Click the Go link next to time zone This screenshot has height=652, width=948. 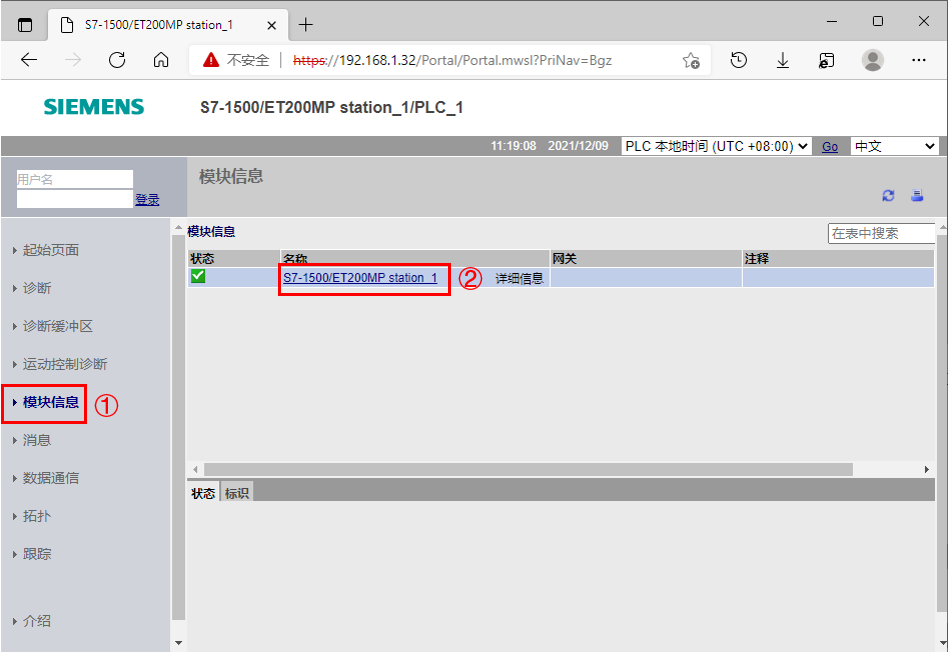[x=830, y=147]
